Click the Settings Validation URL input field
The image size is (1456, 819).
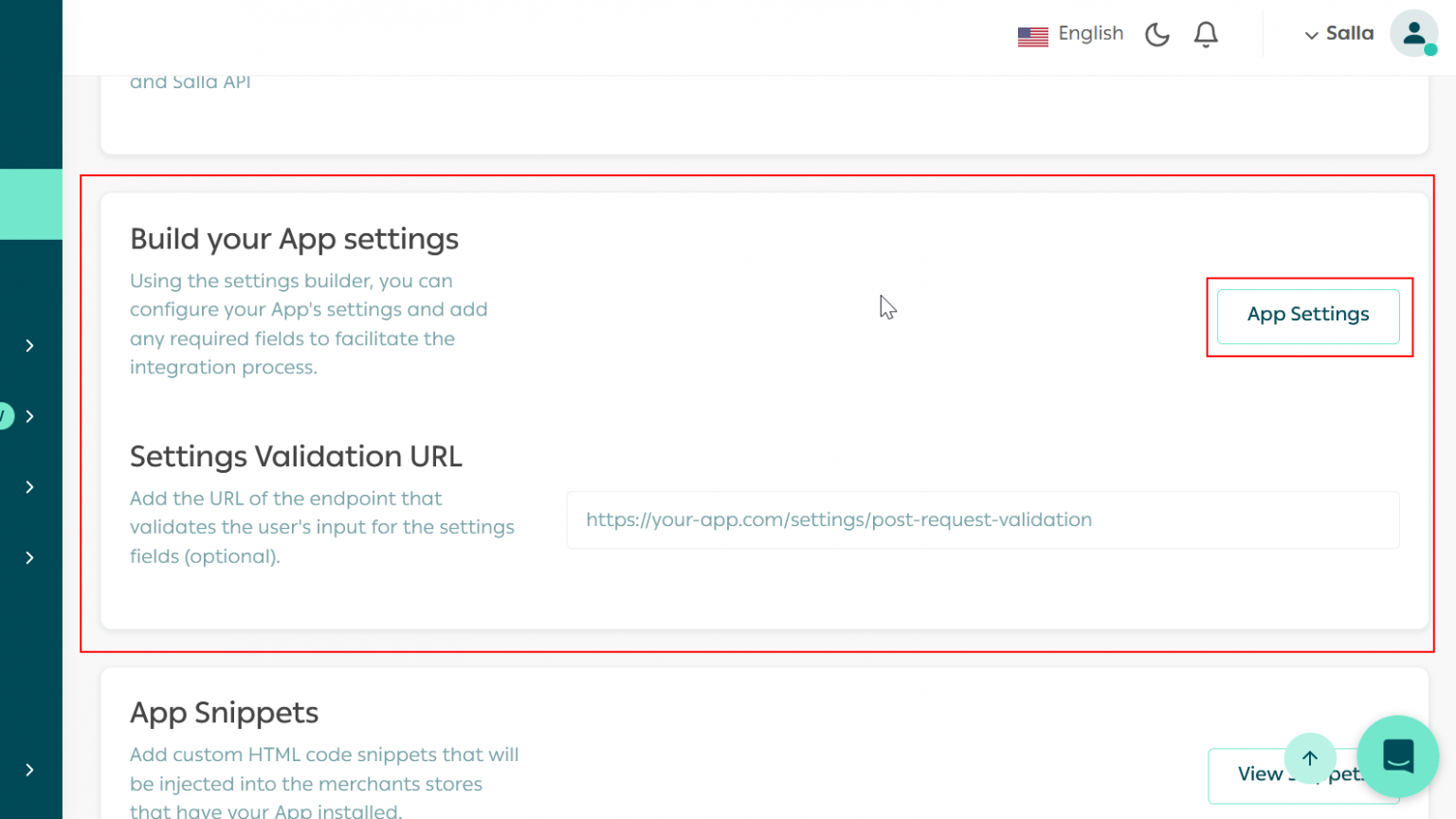982,519
